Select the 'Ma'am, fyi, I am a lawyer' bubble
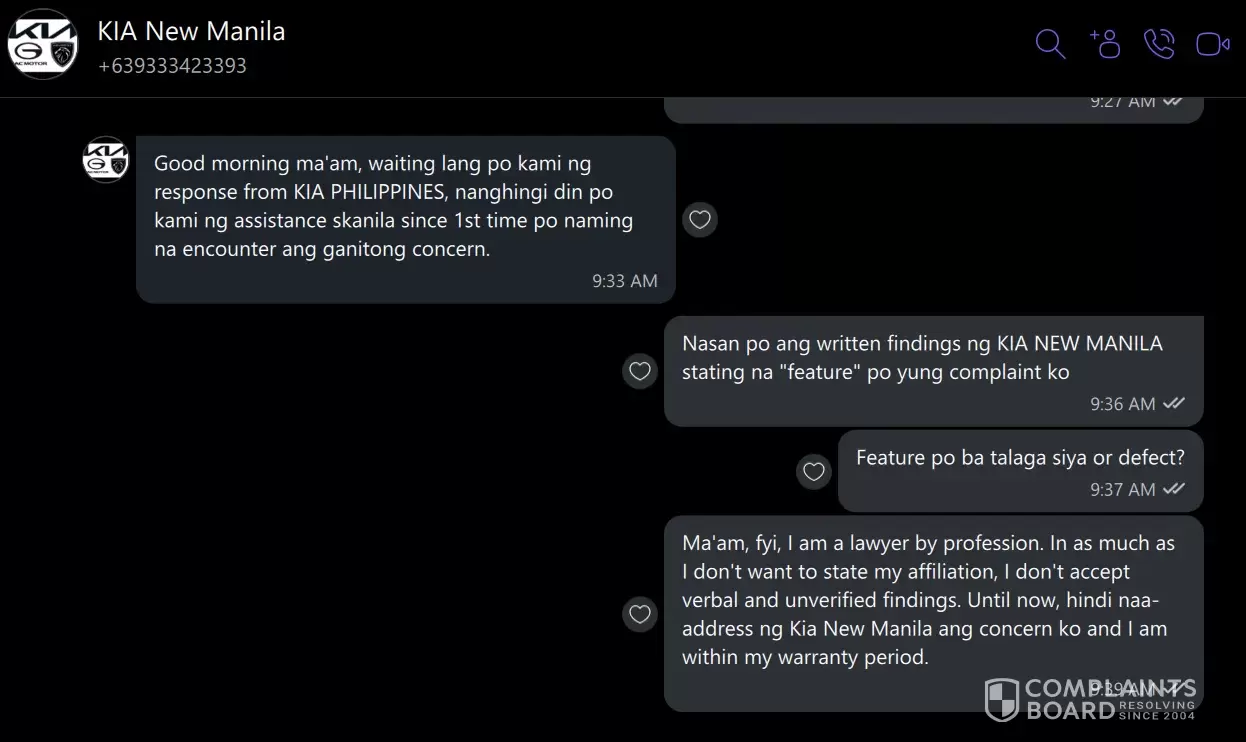1246x742 pixels. pos(933,613)
